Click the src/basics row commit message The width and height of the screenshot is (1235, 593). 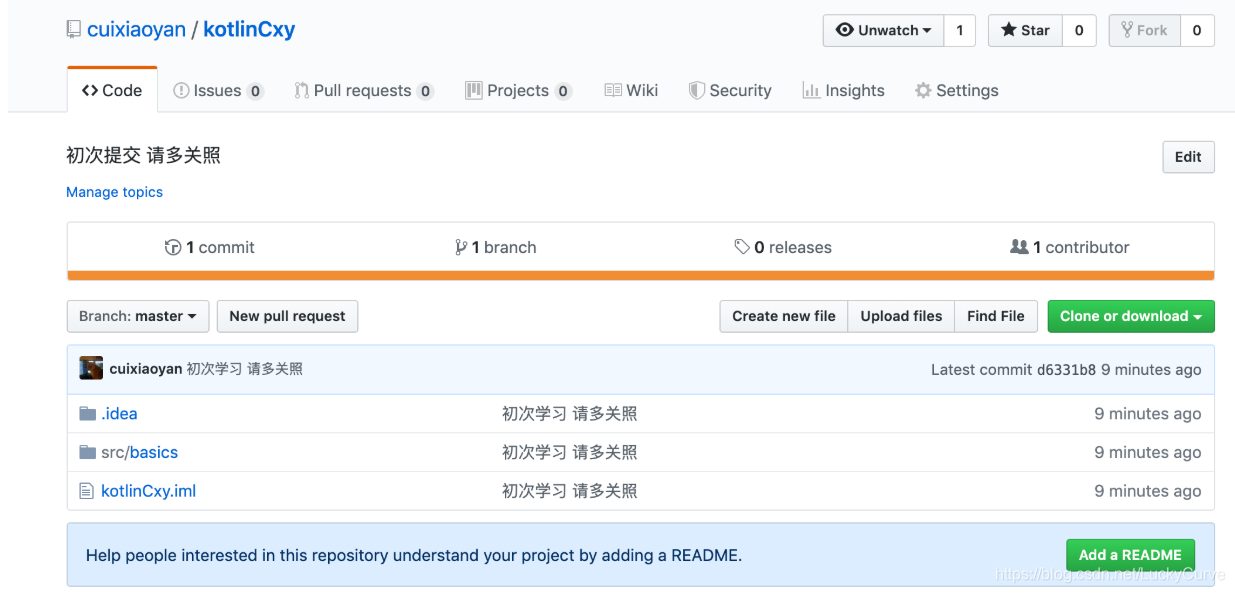(569, 453)
